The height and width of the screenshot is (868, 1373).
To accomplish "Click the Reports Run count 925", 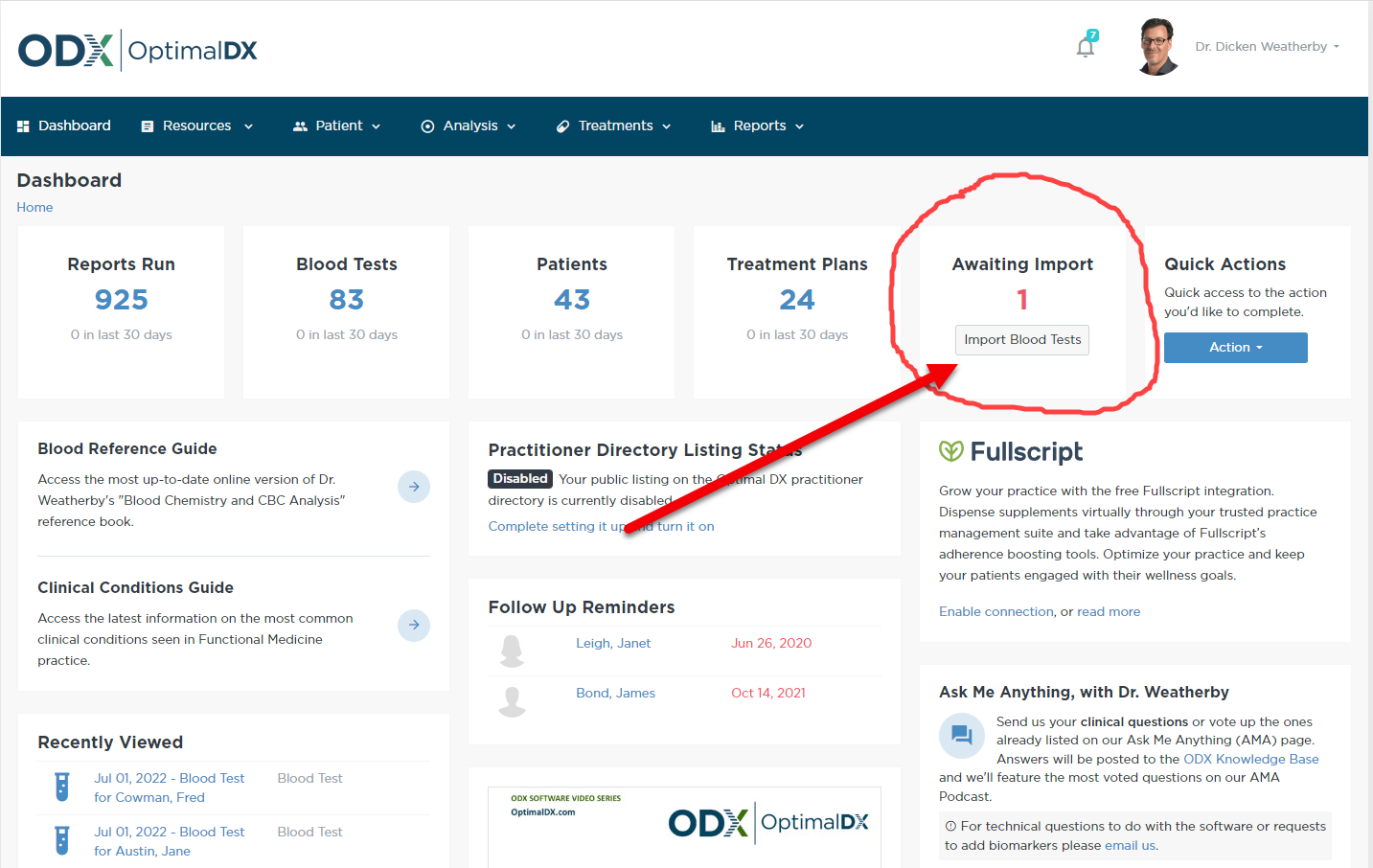I will click(121, 300).
